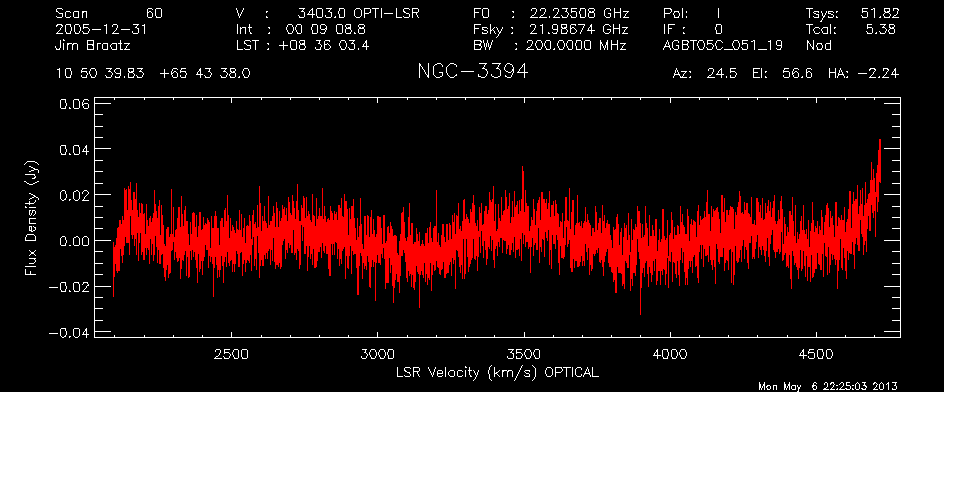962x490 pixels.
Task: Click the Az: 24.5 readout
Action: 705,74
